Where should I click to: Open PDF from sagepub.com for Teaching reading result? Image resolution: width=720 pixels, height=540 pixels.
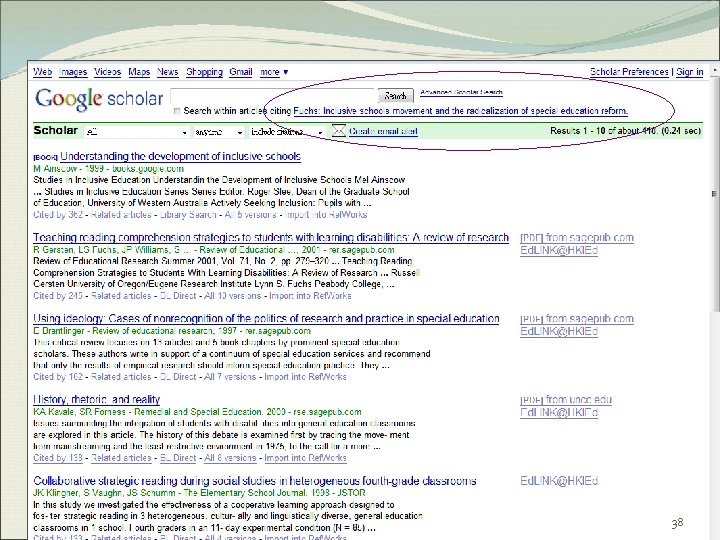[x=577, y=238]
